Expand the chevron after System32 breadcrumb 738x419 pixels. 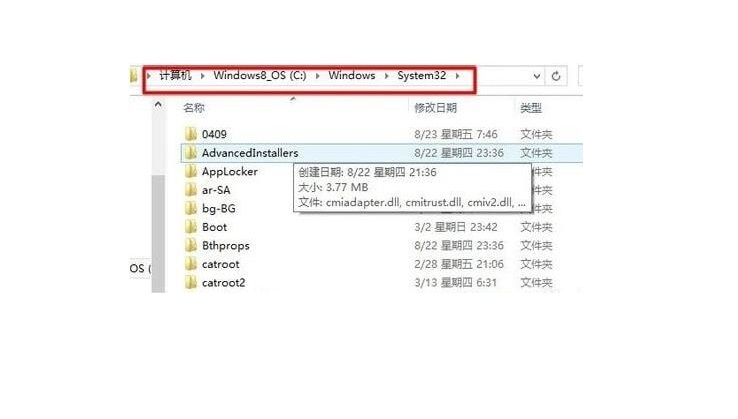pyautogui.click(x=457, y=76)
